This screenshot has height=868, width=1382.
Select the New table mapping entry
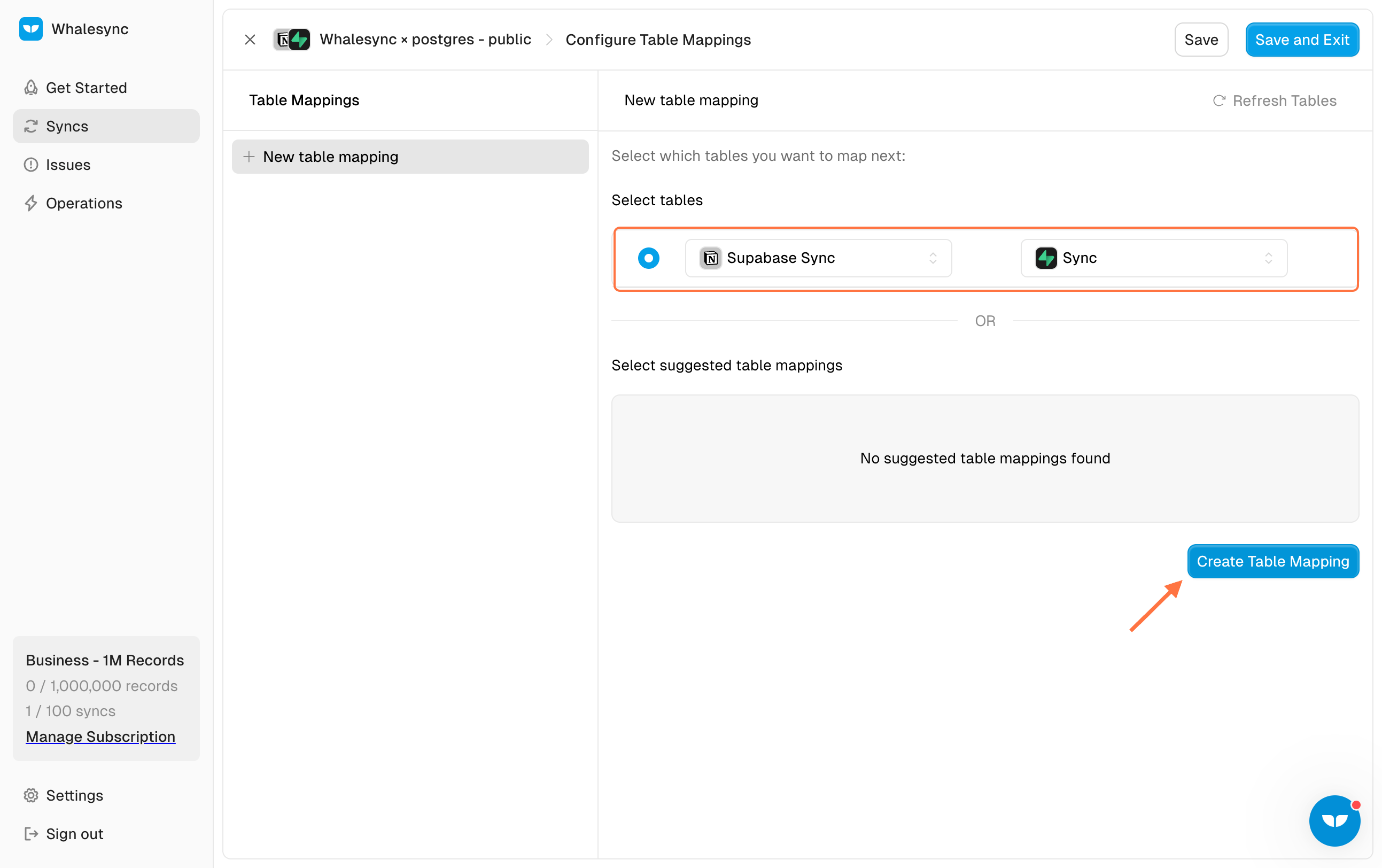[410, 157]
